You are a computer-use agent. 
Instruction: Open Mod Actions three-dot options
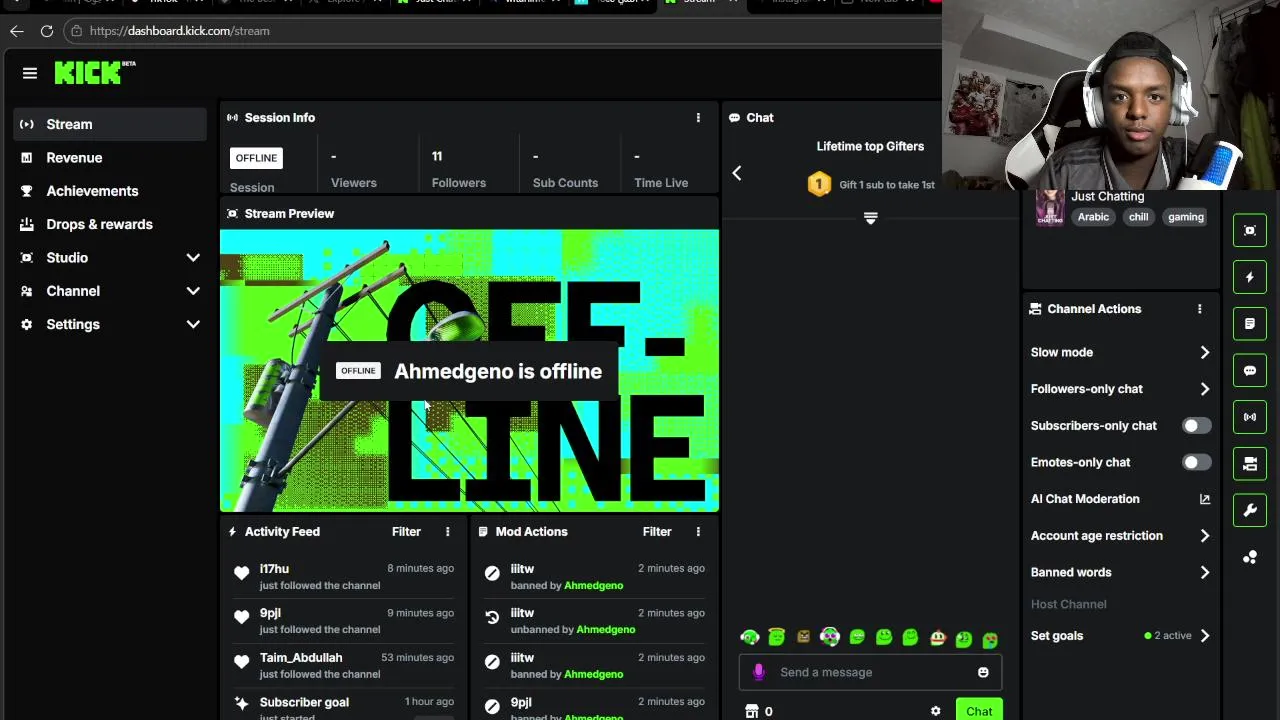click(x=698, y=532)
